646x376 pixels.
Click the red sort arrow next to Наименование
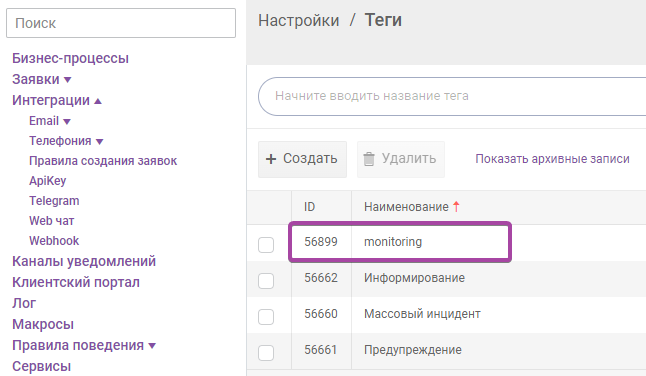pyautogui.click(x=456, y=206)
